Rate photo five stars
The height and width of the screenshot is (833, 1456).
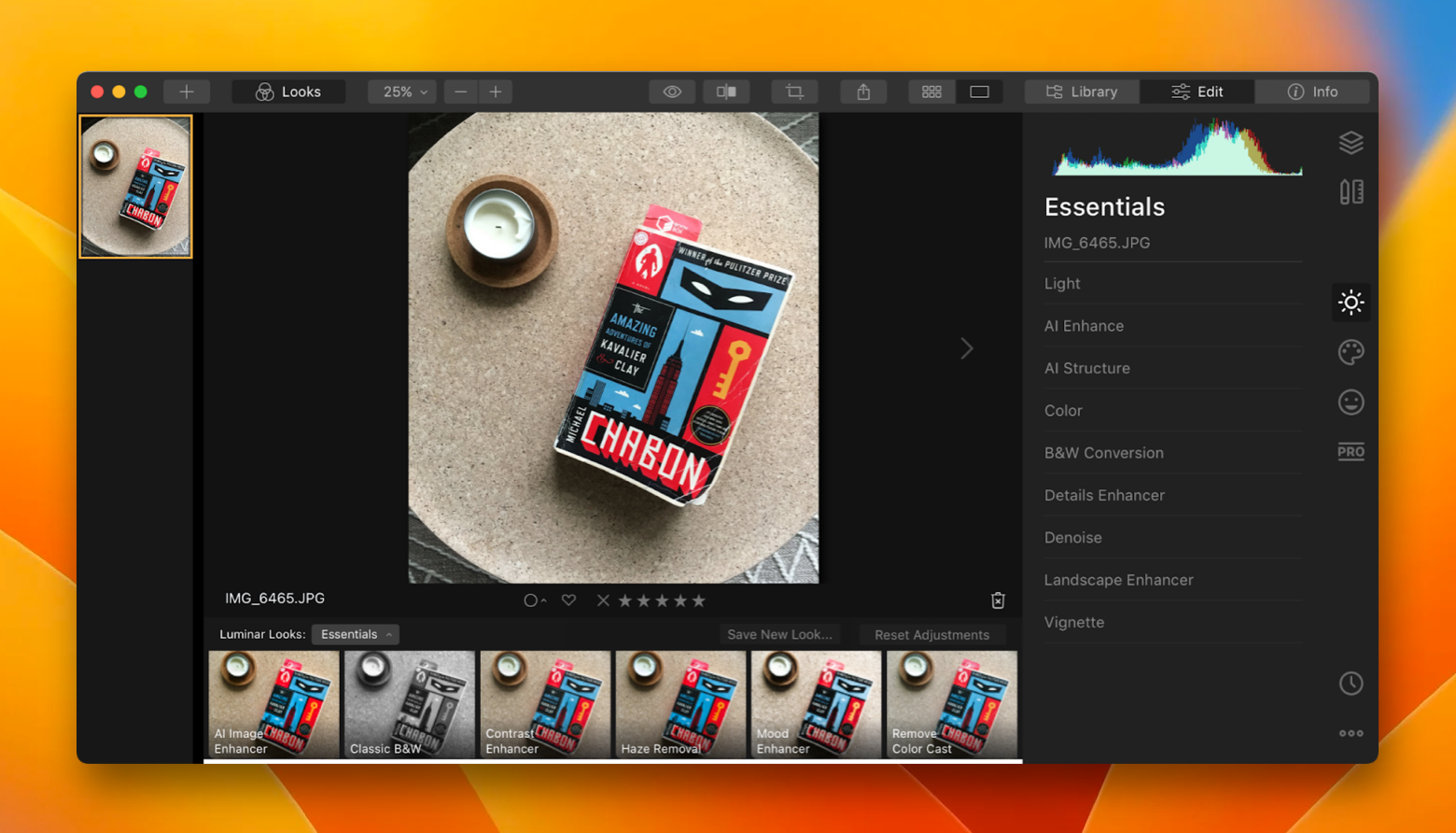699,600
